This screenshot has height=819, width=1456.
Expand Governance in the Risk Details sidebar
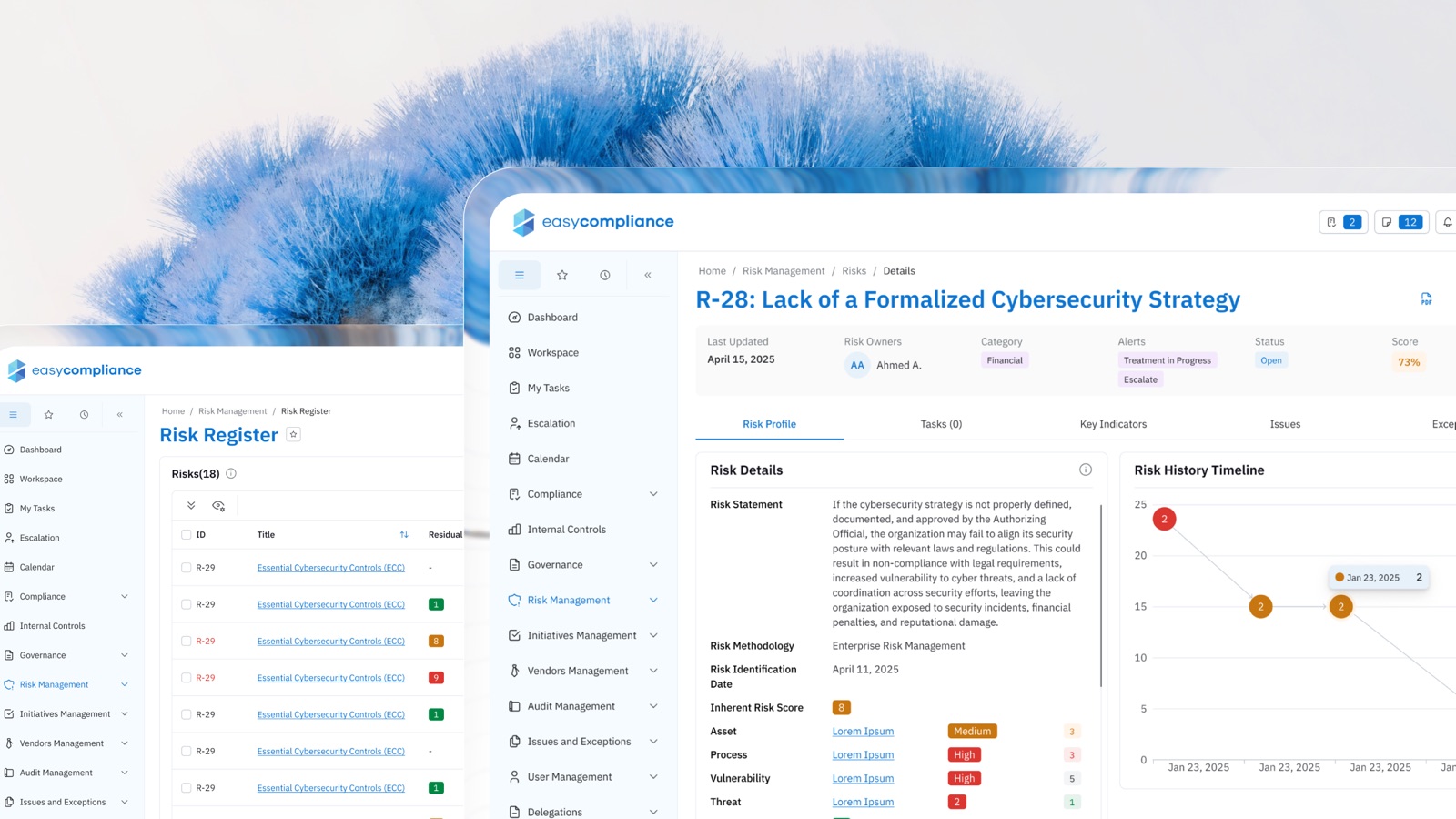coord(653,565)
